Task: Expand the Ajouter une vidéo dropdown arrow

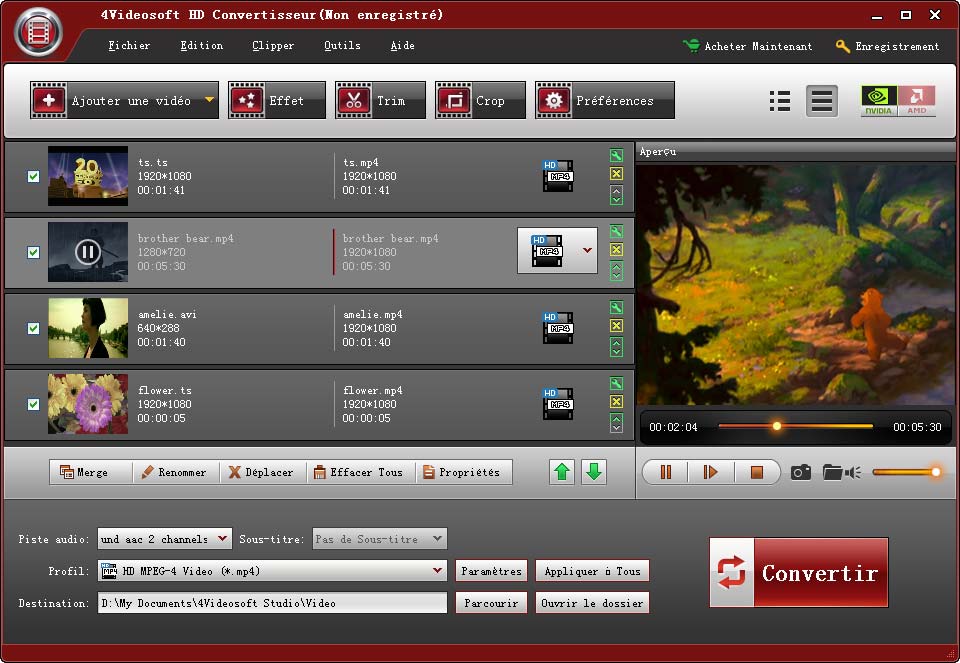Action: pos(209,100)
